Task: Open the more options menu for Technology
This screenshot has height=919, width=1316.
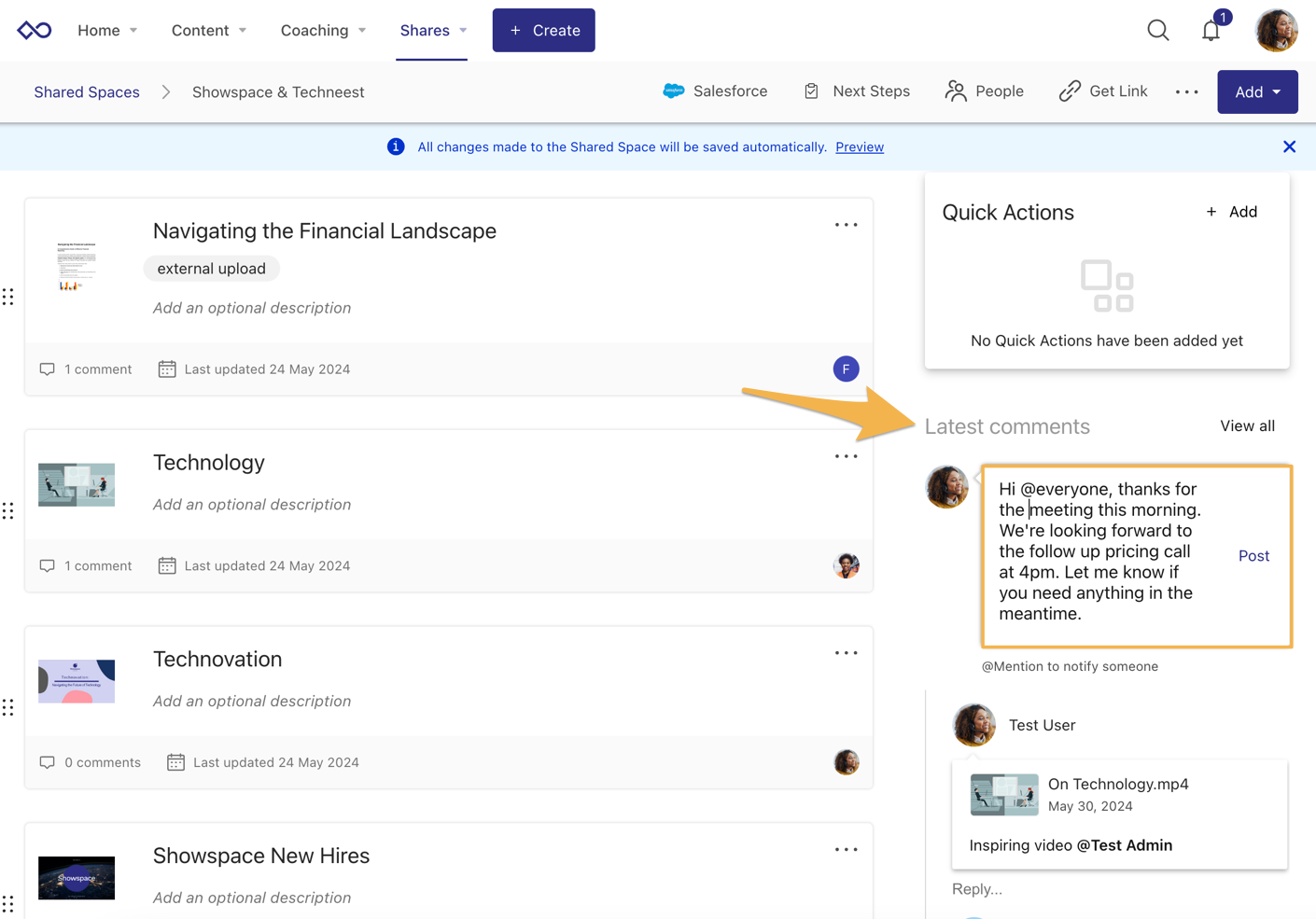Action: pos(846,456)
